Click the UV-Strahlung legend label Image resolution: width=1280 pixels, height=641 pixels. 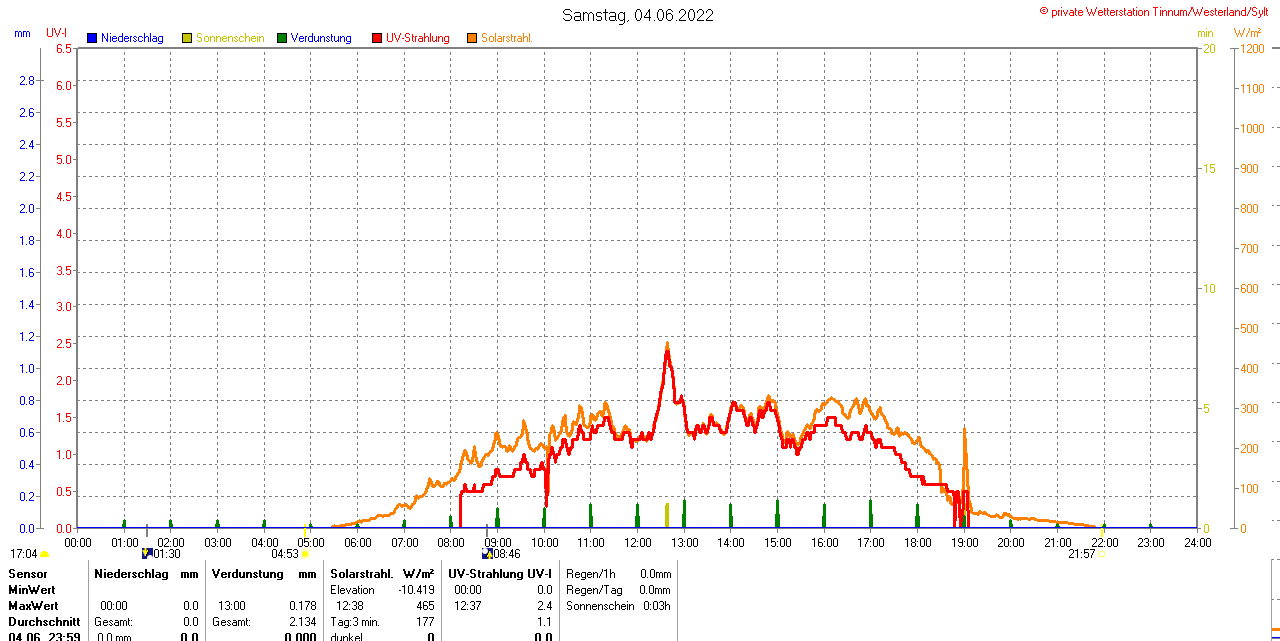point(418,38)
